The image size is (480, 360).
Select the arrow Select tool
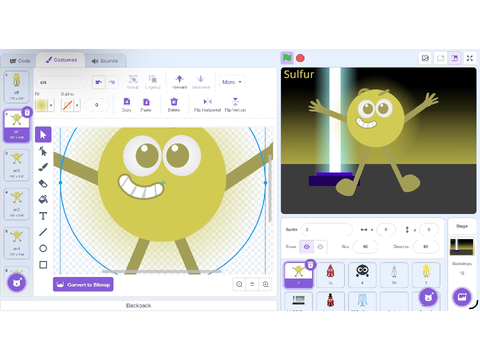click(x=43, y=135)
